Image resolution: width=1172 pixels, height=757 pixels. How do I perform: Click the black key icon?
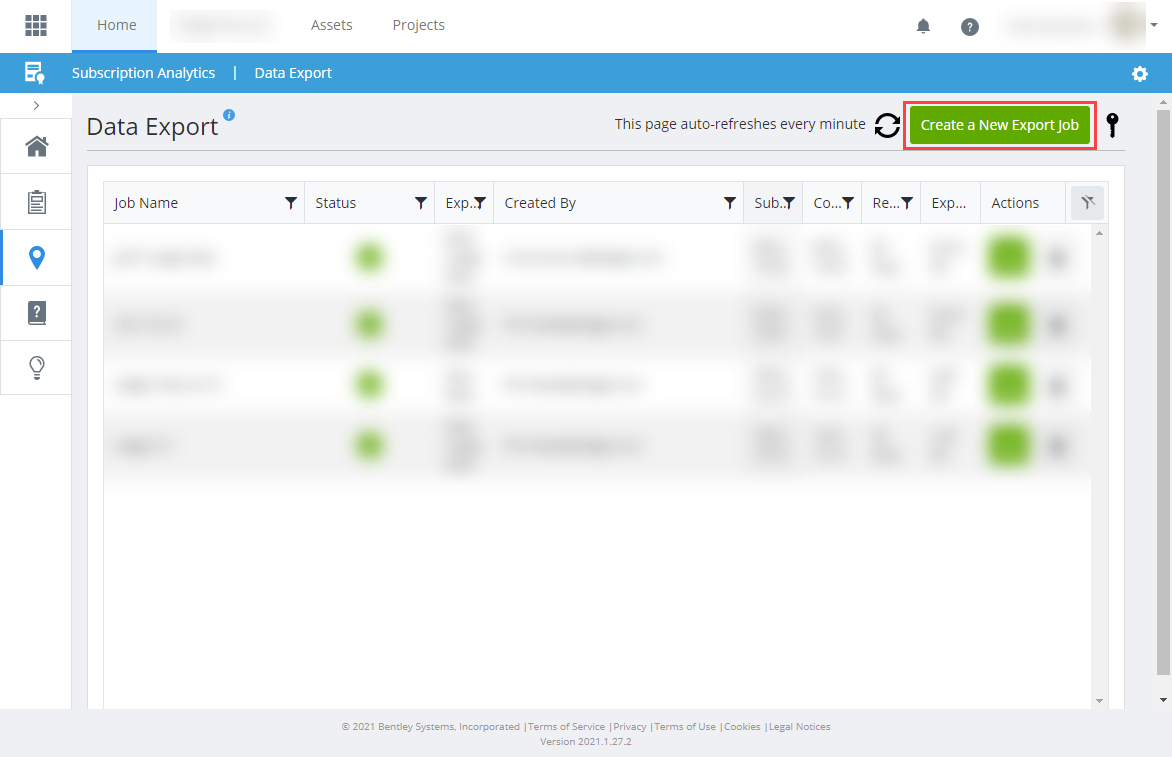point(1112,126)
